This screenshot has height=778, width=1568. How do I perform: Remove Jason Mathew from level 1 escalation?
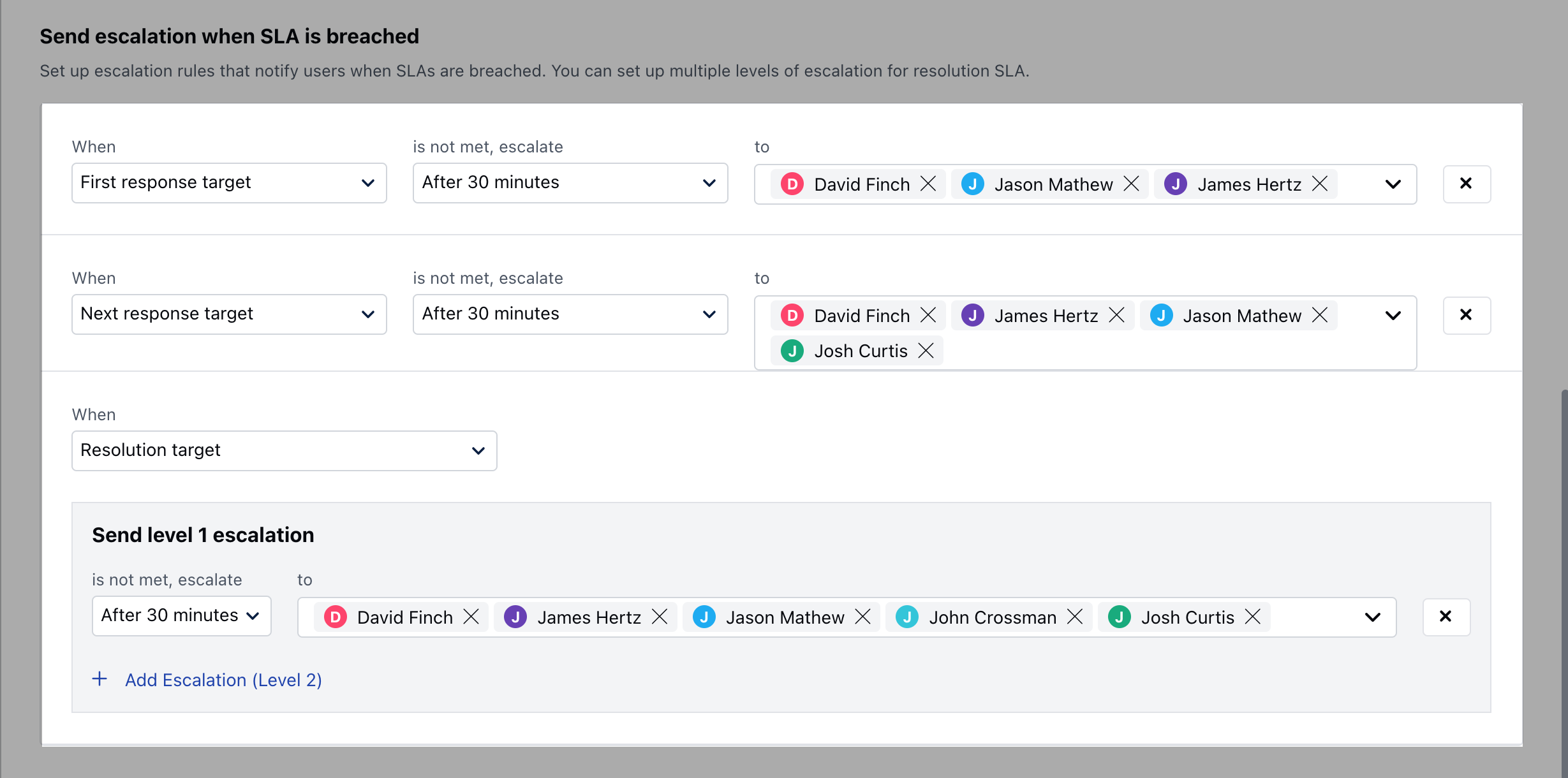pyautogui.click(x=863, y=617)
